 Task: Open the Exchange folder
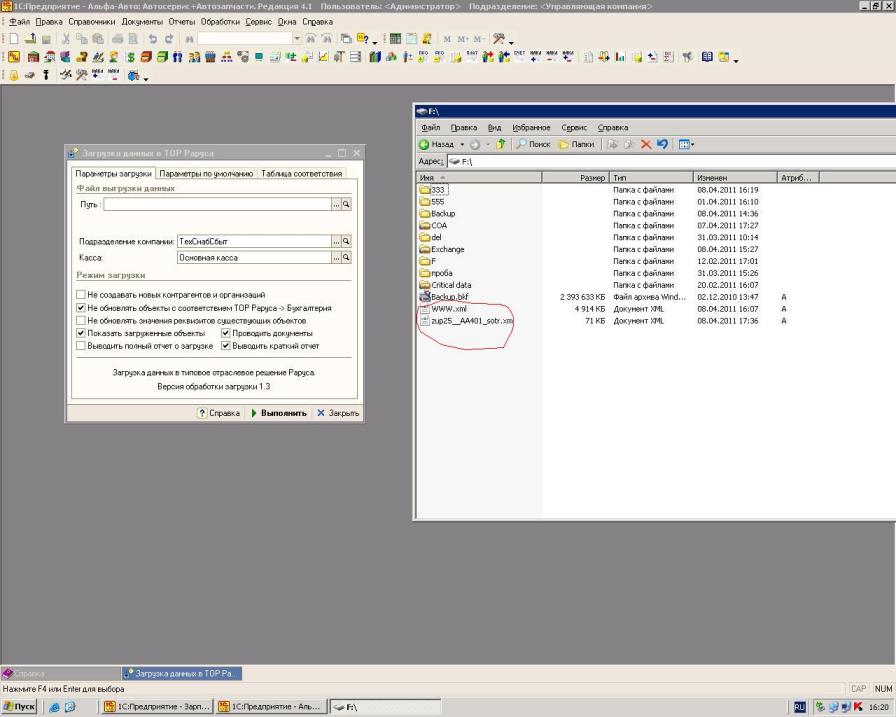click(442, 249)
